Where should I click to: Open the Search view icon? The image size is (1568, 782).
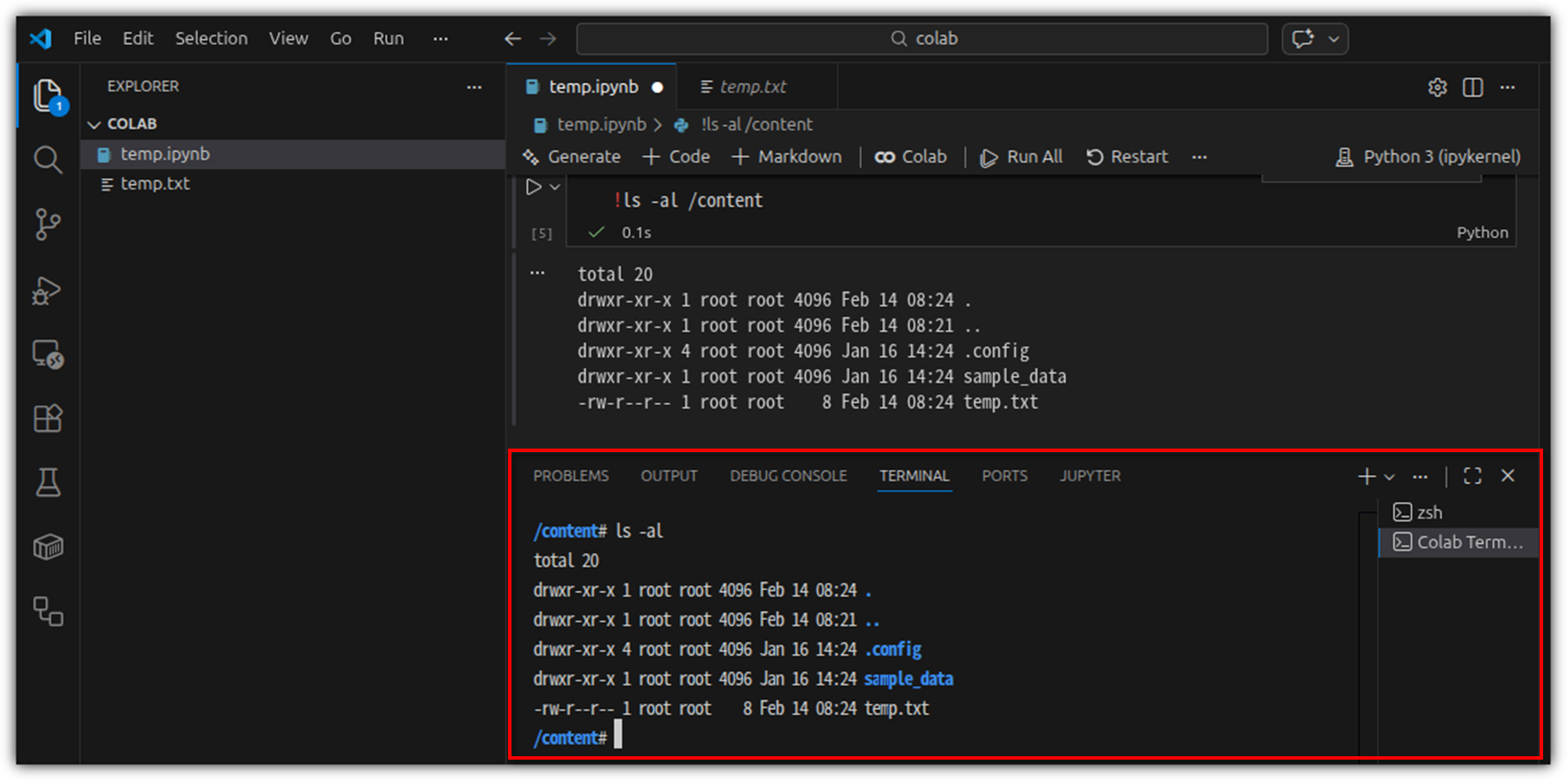pyautogui.click(x=48, y=160)
